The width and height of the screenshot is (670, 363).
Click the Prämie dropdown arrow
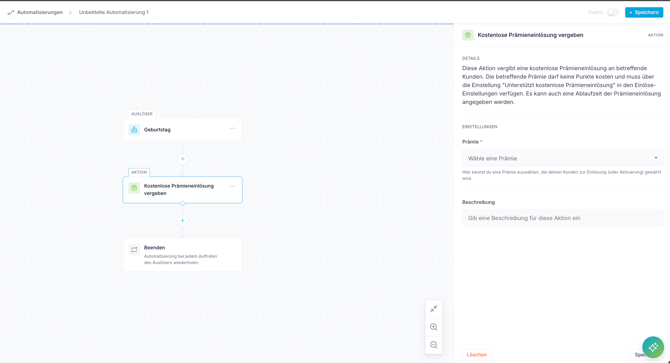(x=656, y=158)
